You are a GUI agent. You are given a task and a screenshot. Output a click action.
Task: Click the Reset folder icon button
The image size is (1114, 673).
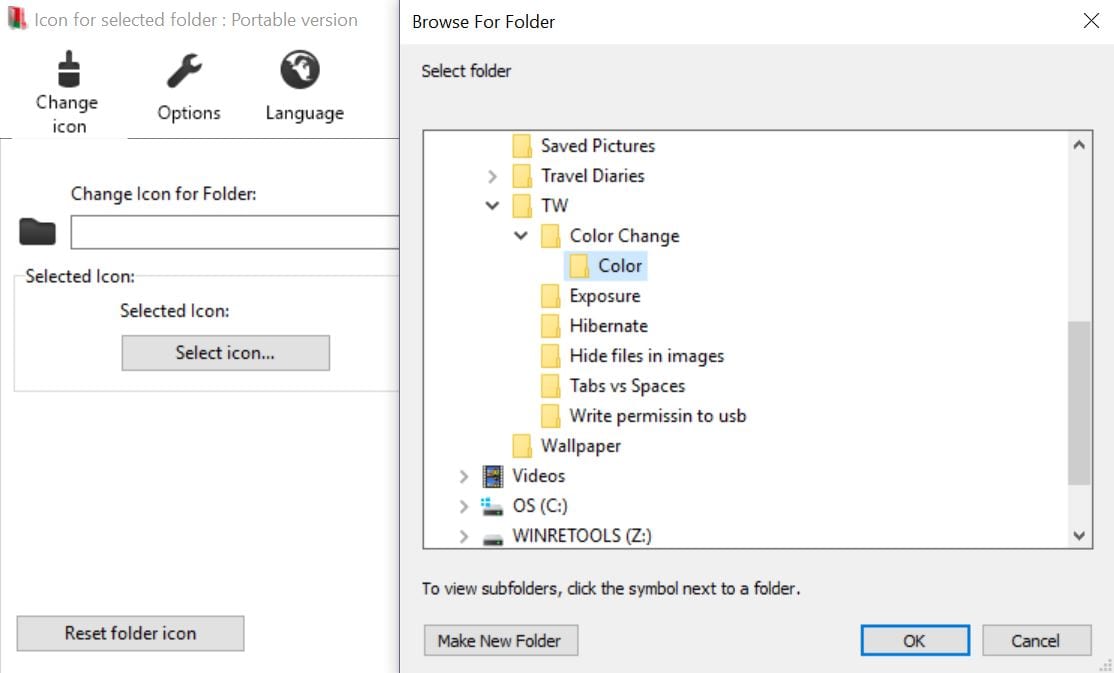pos(130,633)
